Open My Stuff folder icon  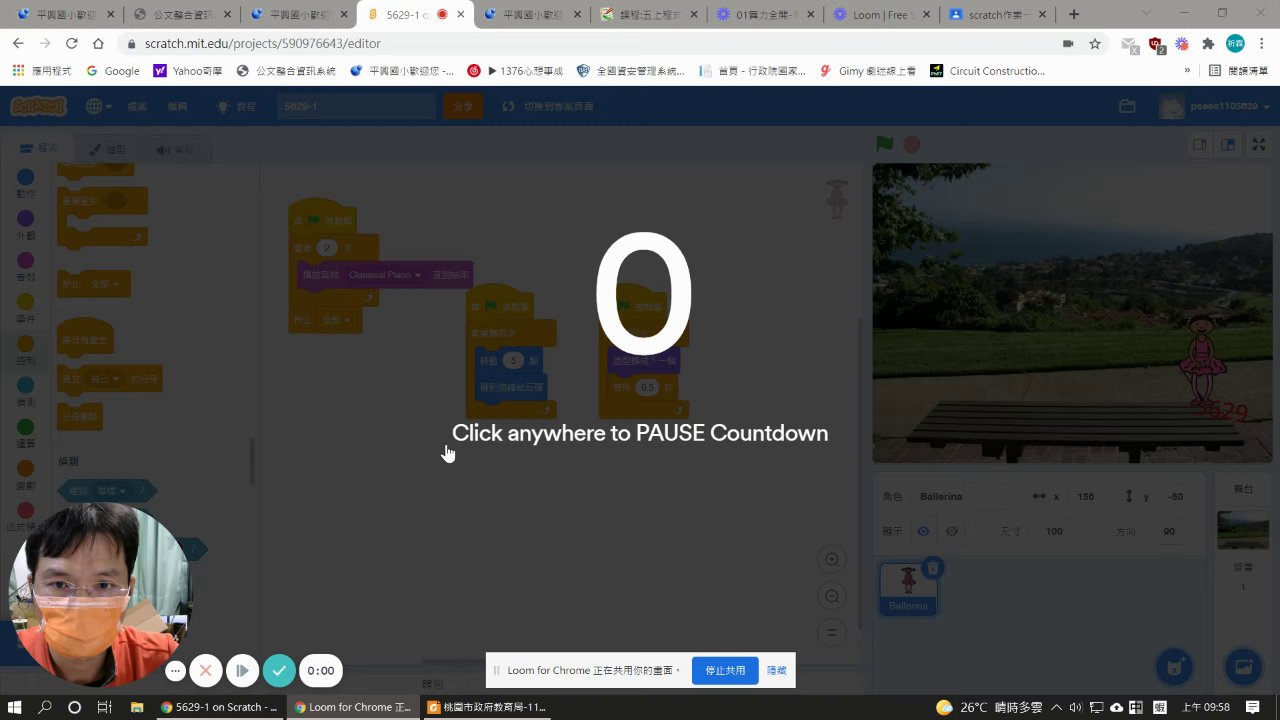click(x=1127, y=106)
